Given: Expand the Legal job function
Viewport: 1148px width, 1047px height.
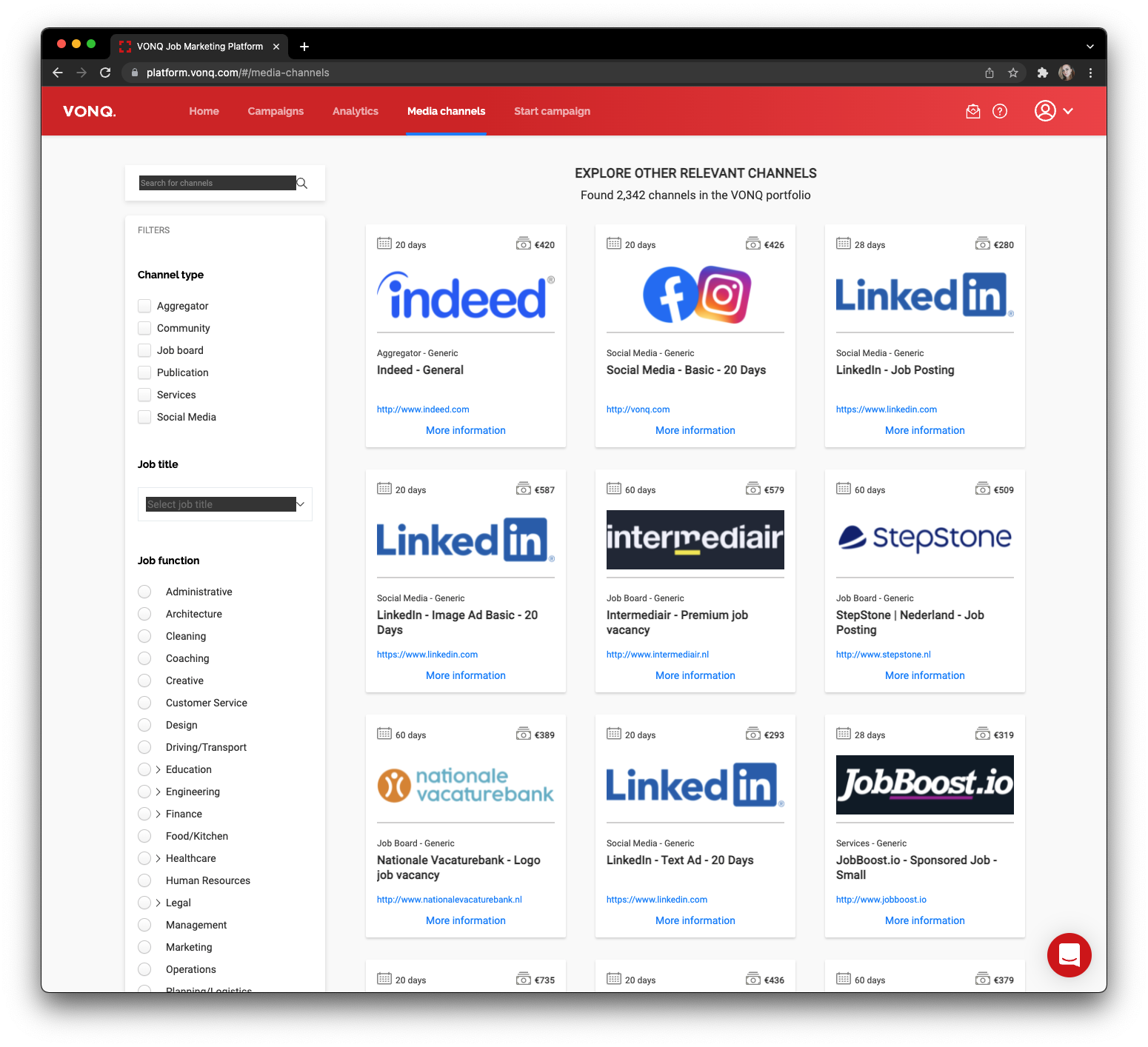Looking at the screenshot, I should coord(158,903).
